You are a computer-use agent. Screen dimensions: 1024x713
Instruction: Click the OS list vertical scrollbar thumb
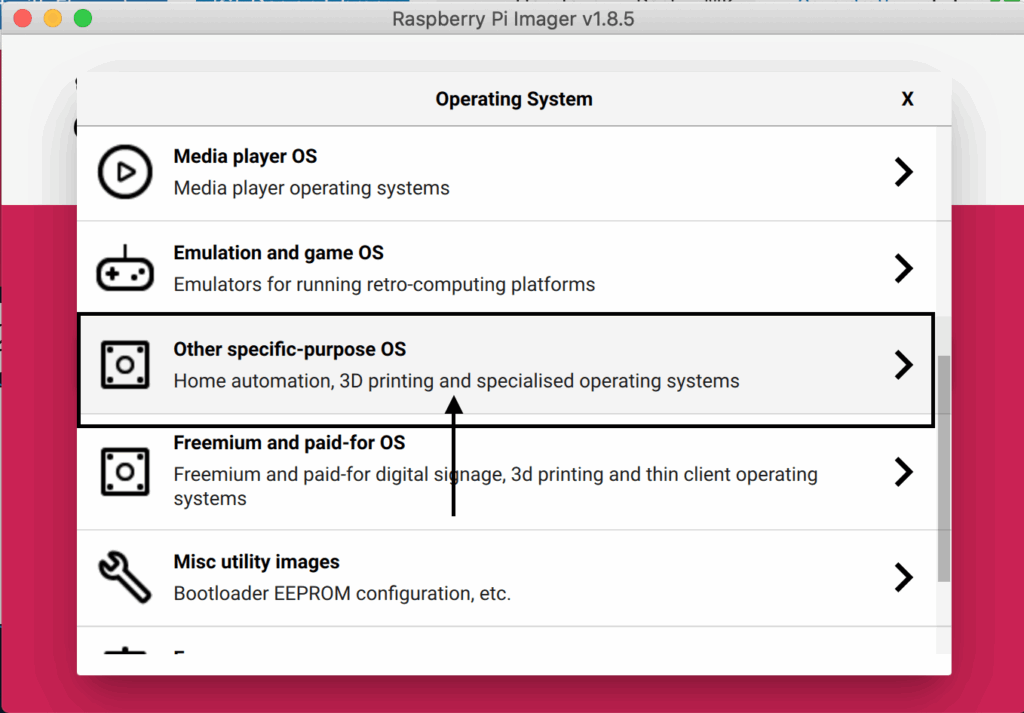944,468
